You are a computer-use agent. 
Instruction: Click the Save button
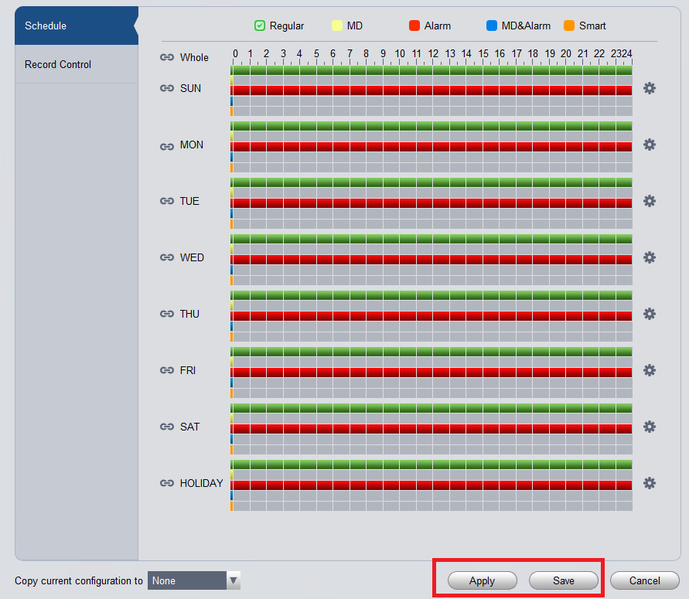point(563,581)
